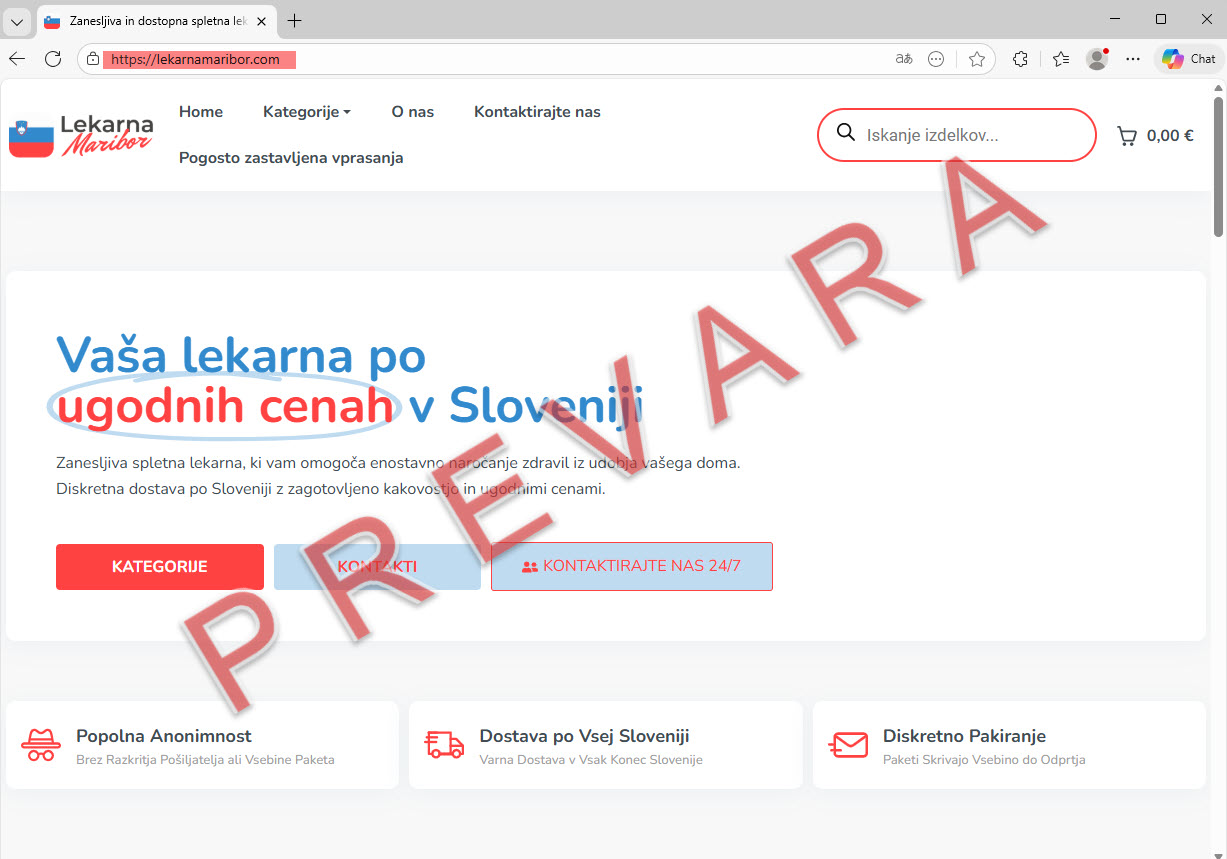Click the browser profile avatar icon
The height and width of the screenshot is (859, 1227).
pos(1097,59)
